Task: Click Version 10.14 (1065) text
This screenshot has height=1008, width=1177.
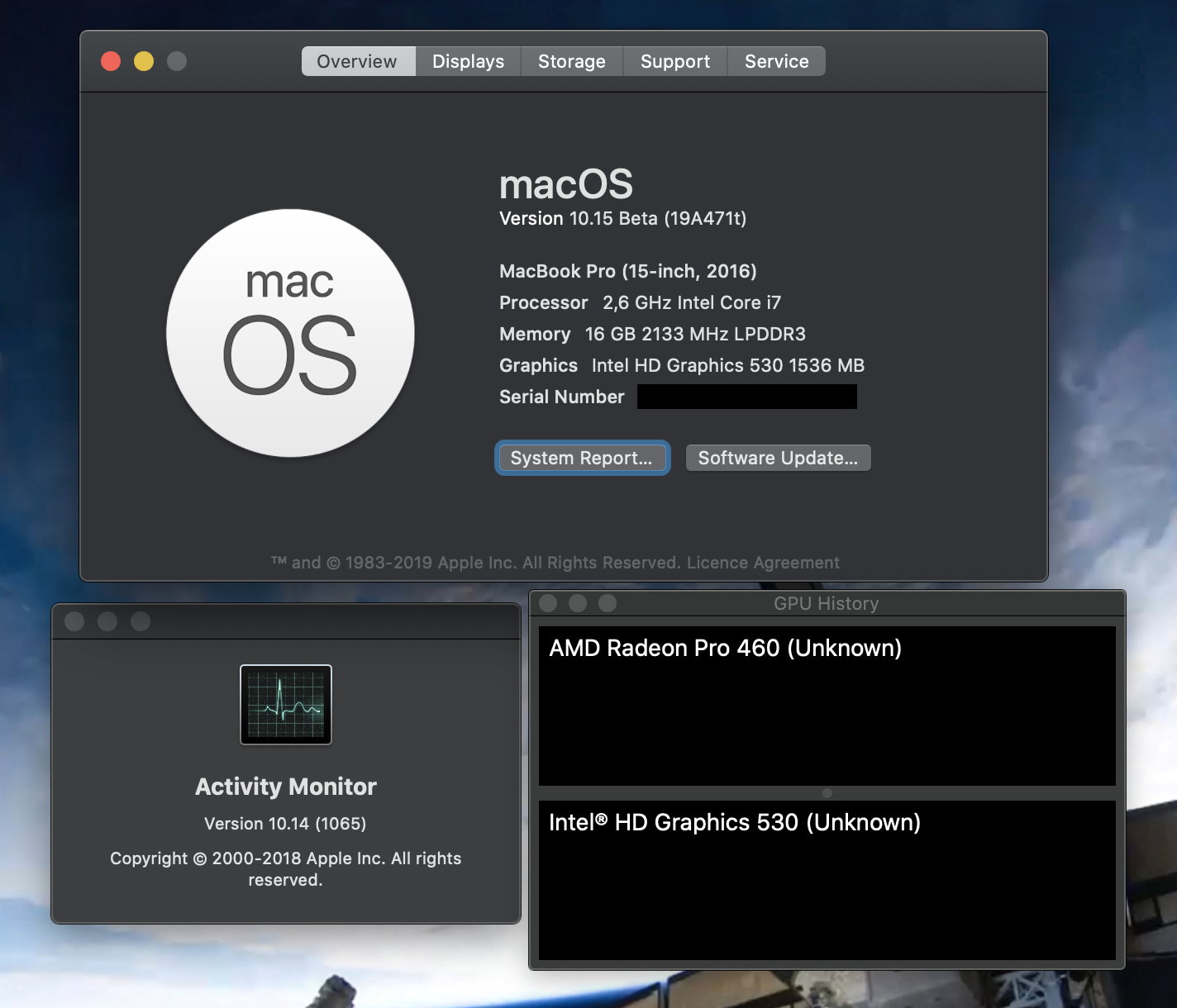Action: pos(285,824)
